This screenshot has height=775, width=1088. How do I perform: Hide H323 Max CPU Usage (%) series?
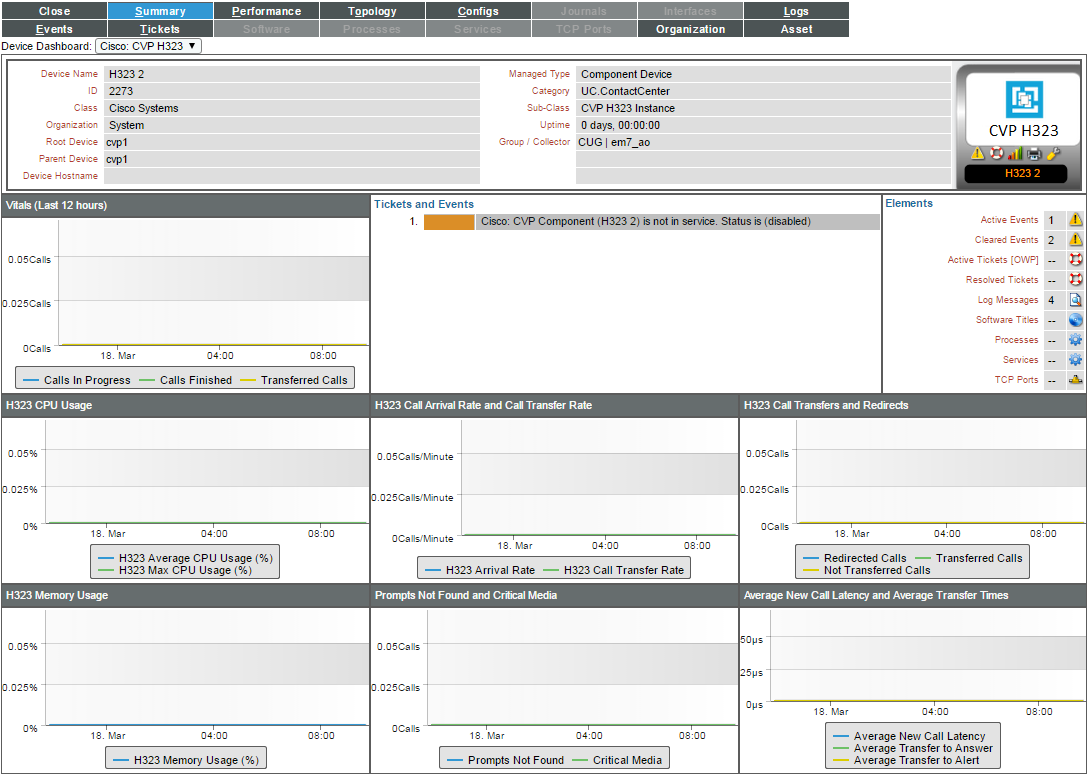(175, 570)
